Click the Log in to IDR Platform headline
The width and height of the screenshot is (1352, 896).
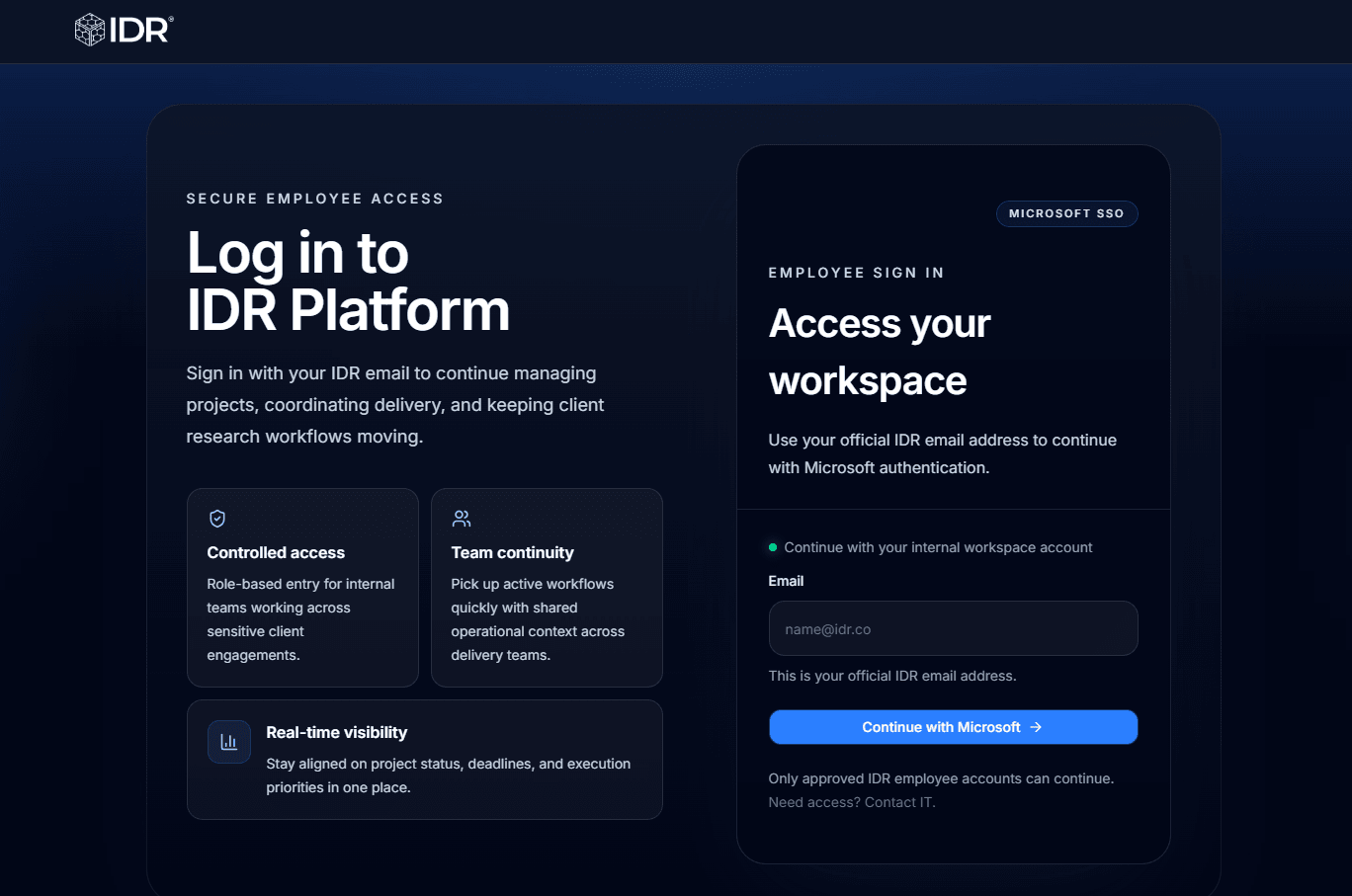pyautogui.click(x=348, y=282)
